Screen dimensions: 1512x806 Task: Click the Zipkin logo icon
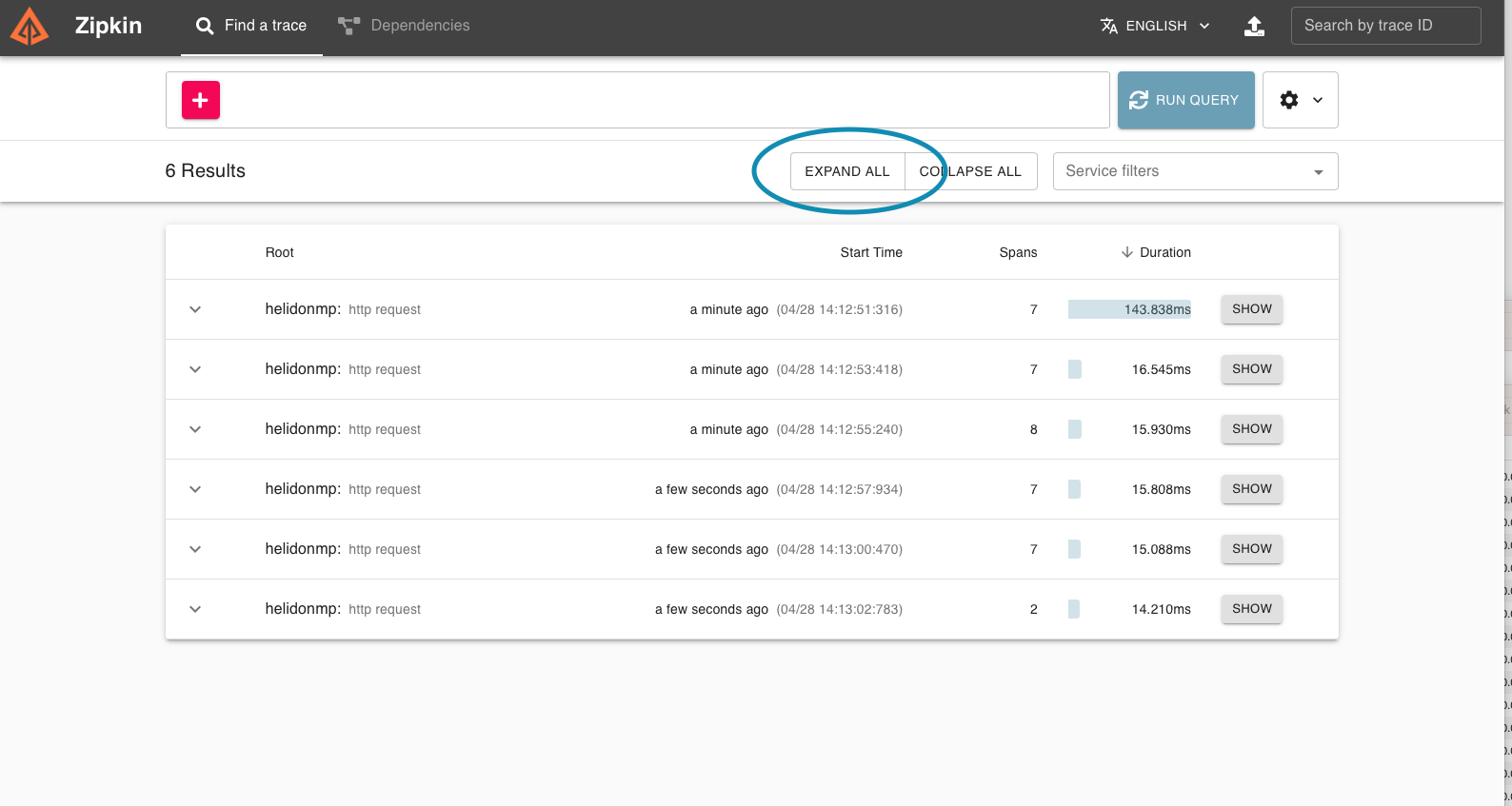(x=30, y=26)
